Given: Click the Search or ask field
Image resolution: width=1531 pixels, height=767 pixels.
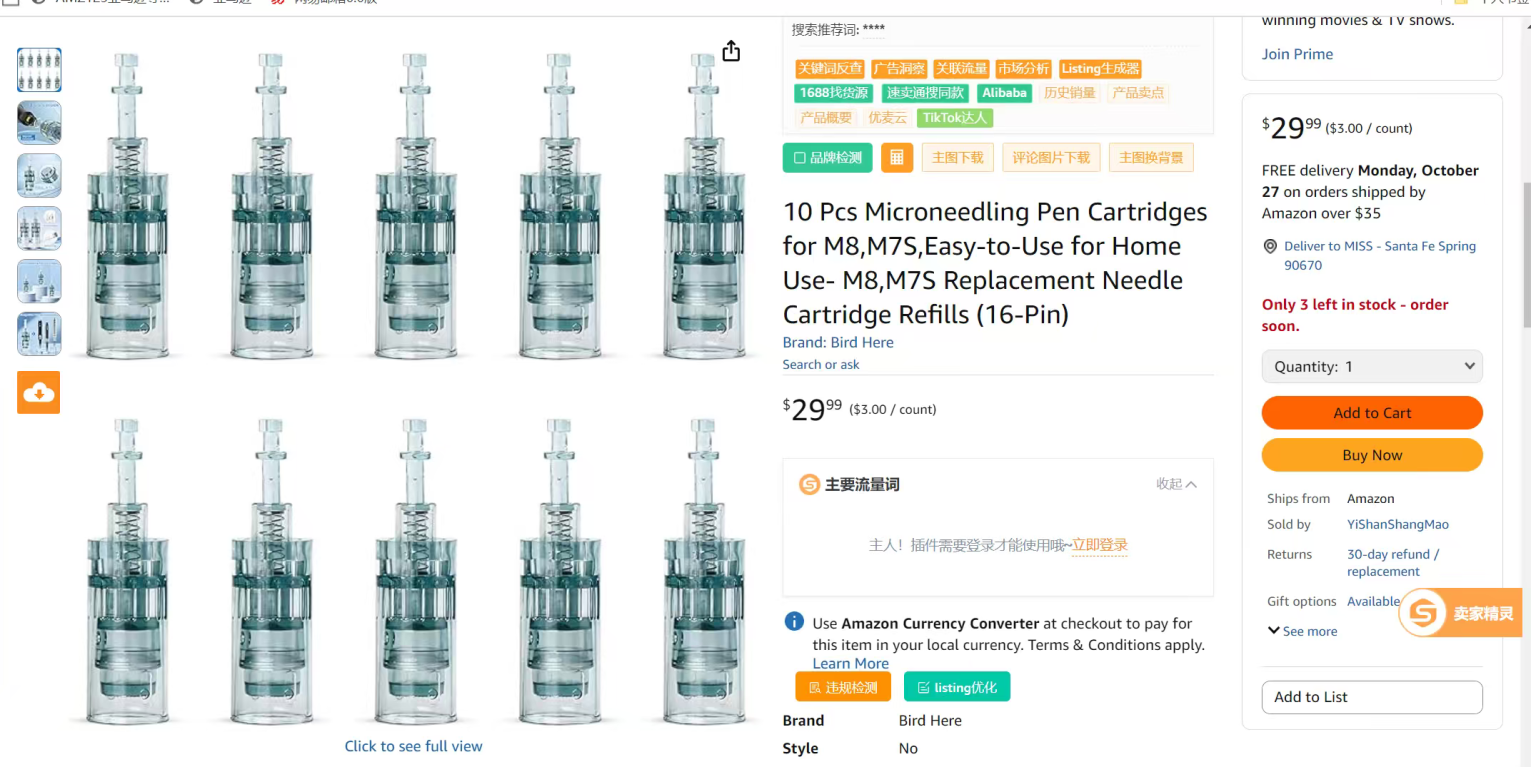Looking at the screenshot, I should 821,365.
